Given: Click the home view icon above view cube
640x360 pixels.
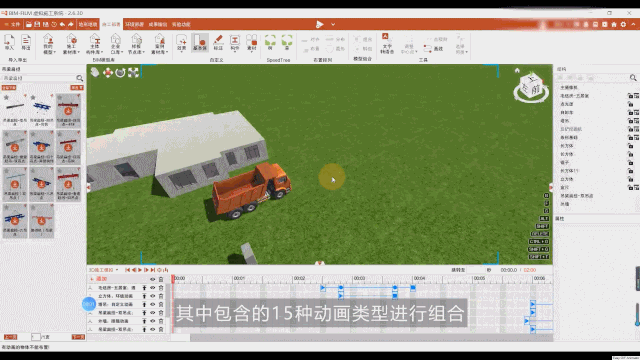Looking at the screenshot, I should [x=517, y=70].
